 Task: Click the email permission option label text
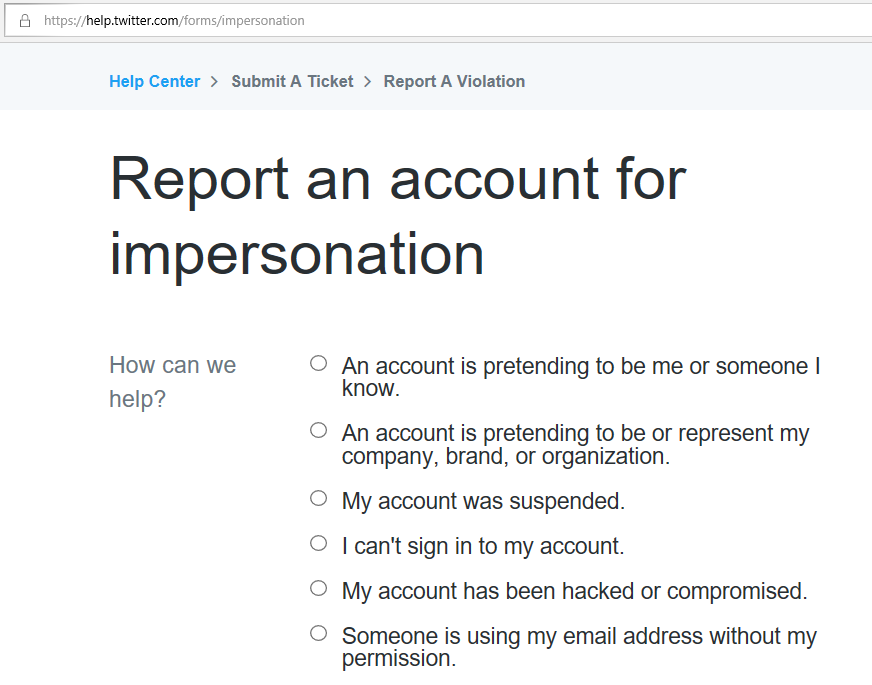tap(579, 645)
